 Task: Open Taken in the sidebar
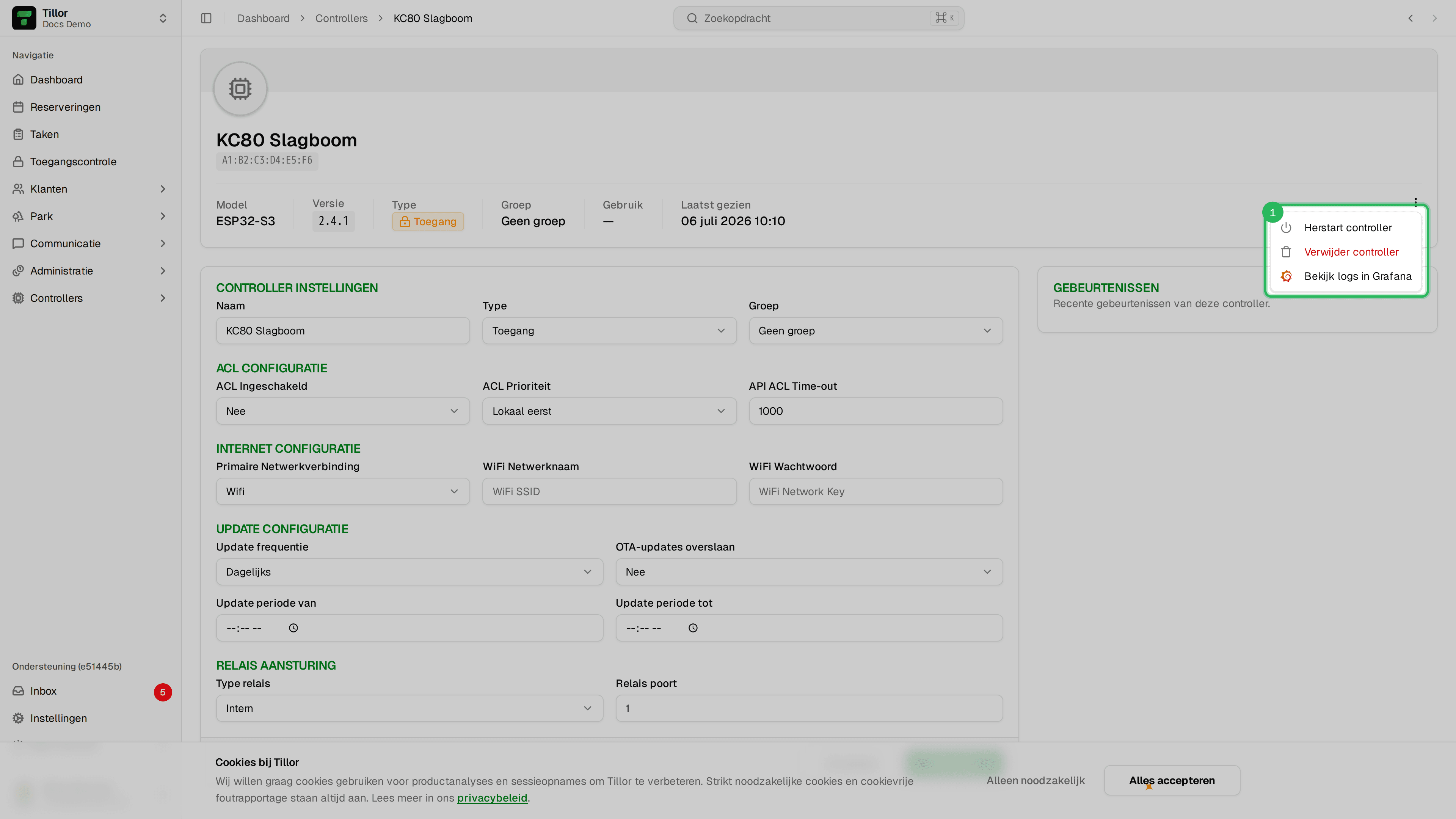pyautogui.click(x=91, y=134)
